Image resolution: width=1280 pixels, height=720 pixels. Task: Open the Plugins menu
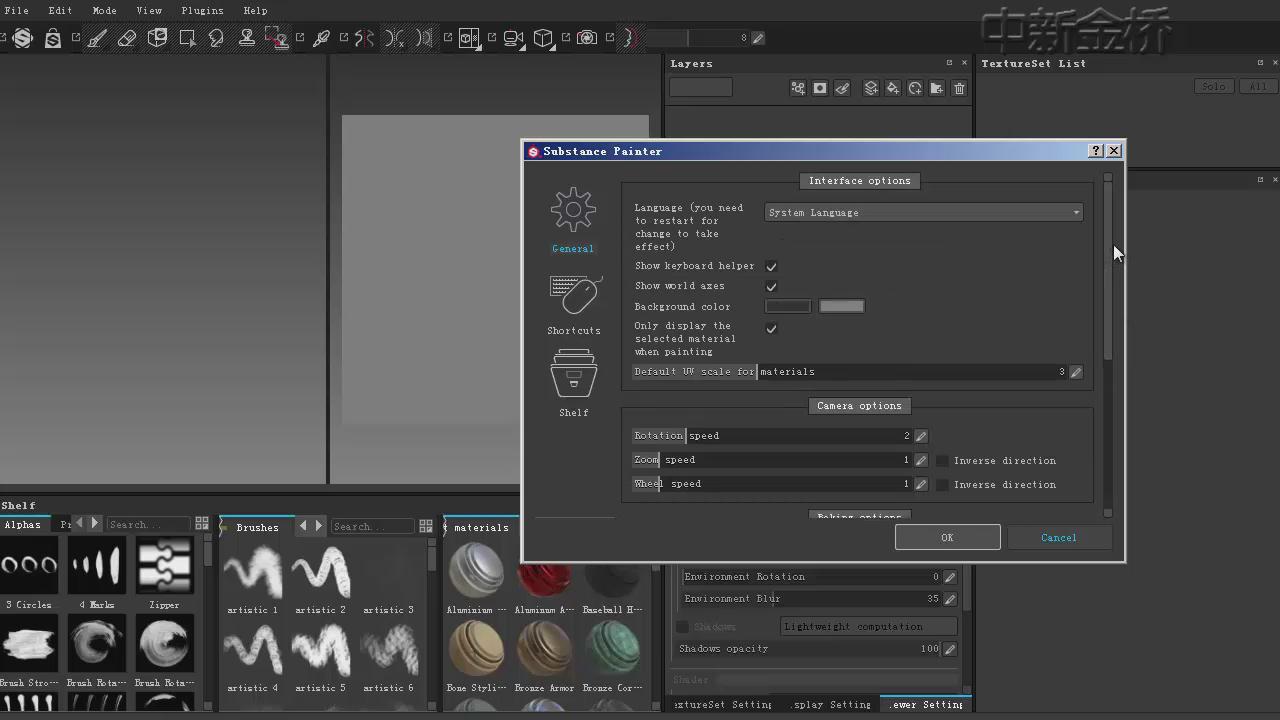[202, 10]
